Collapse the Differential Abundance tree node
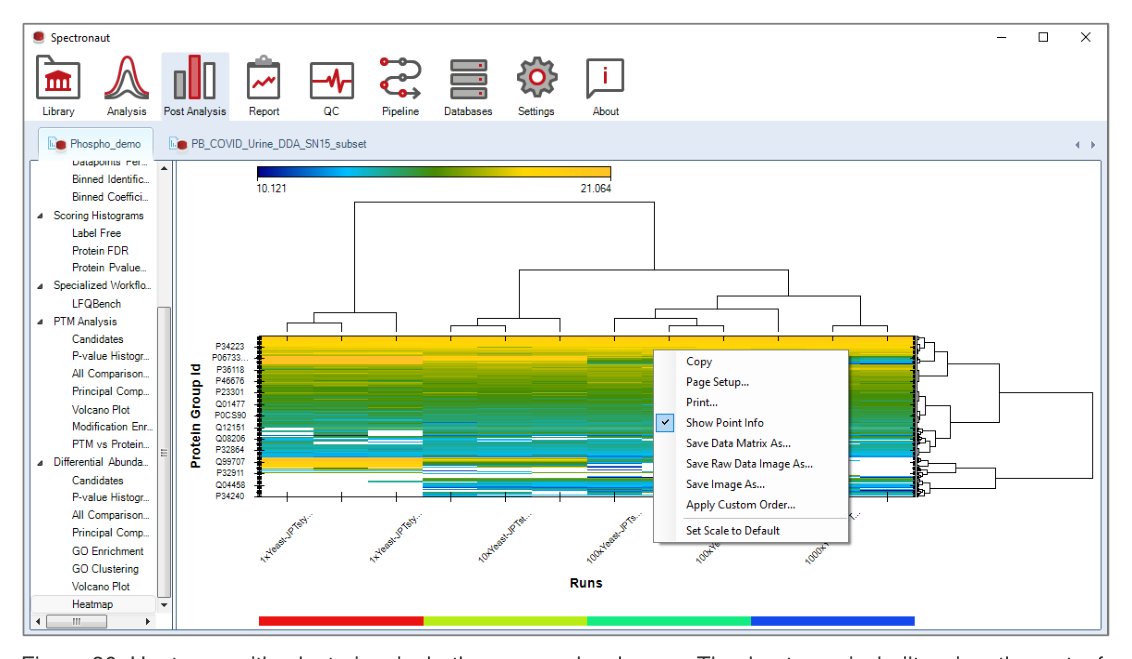1132x659 pixels. [40, 463]
